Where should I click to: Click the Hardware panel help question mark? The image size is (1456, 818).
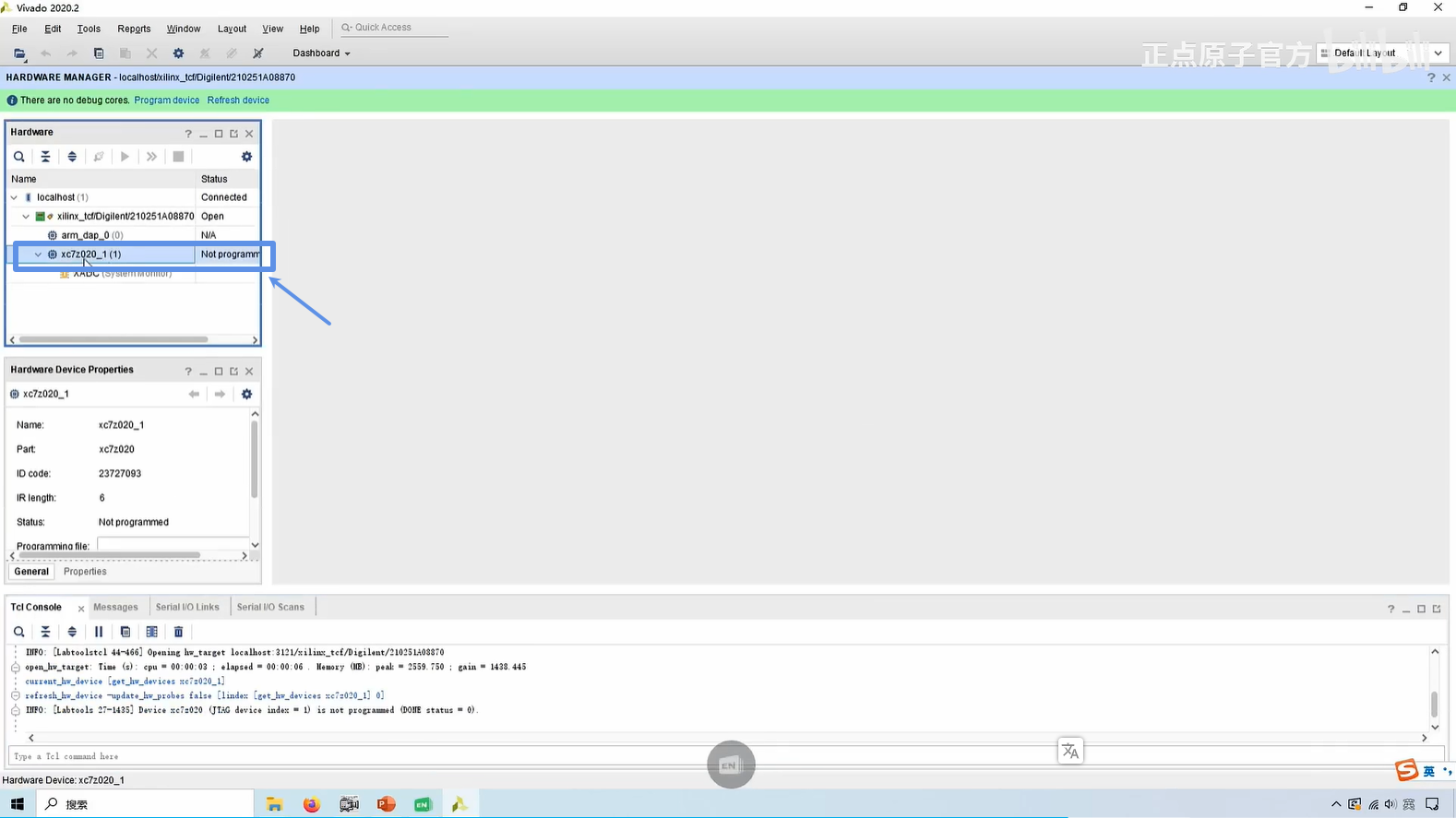188,134
